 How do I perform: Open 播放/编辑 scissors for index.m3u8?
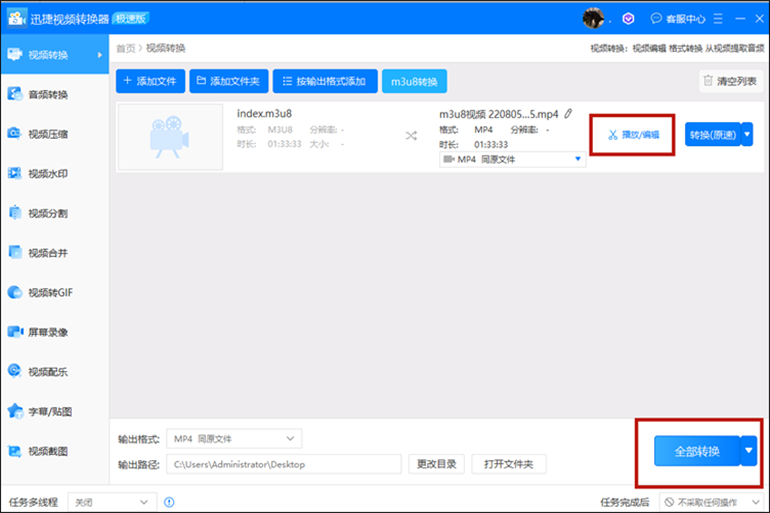point(633,135)
